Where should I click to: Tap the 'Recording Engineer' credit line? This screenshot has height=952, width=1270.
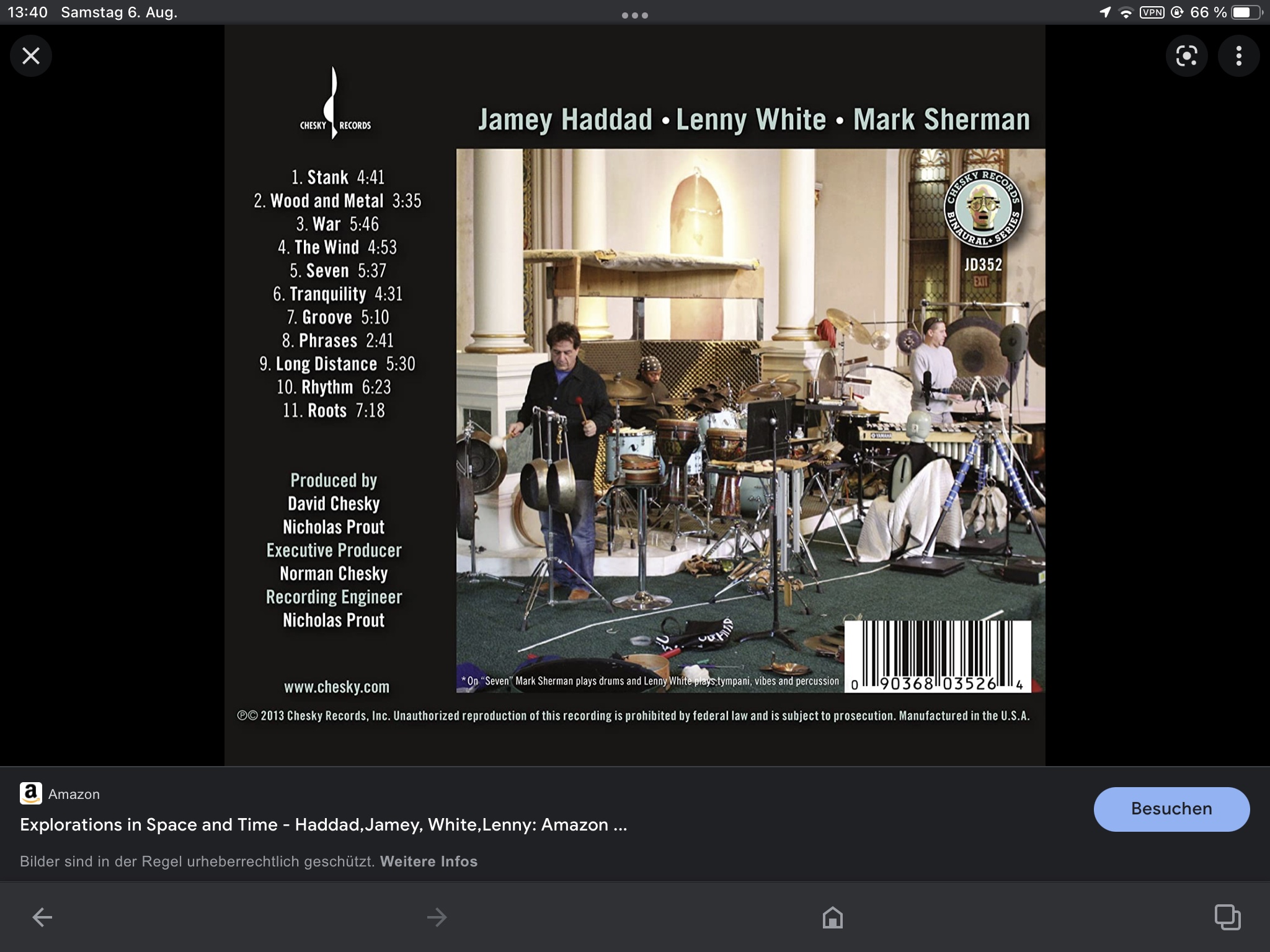pyautogui.click(x=334, y=597)
